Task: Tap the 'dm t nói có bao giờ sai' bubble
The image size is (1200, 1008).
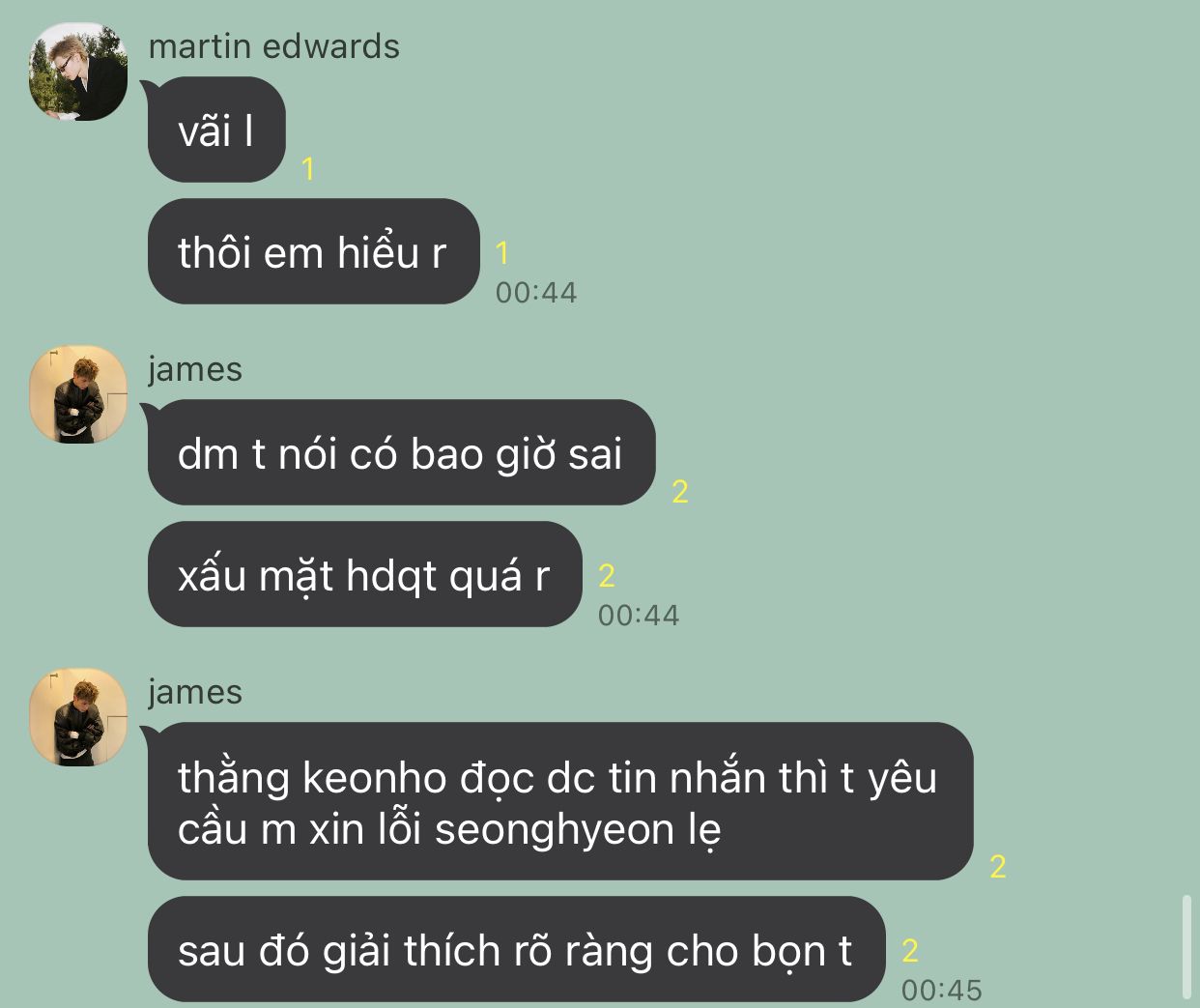Action: pyautogui.click(x=401, y=452)
